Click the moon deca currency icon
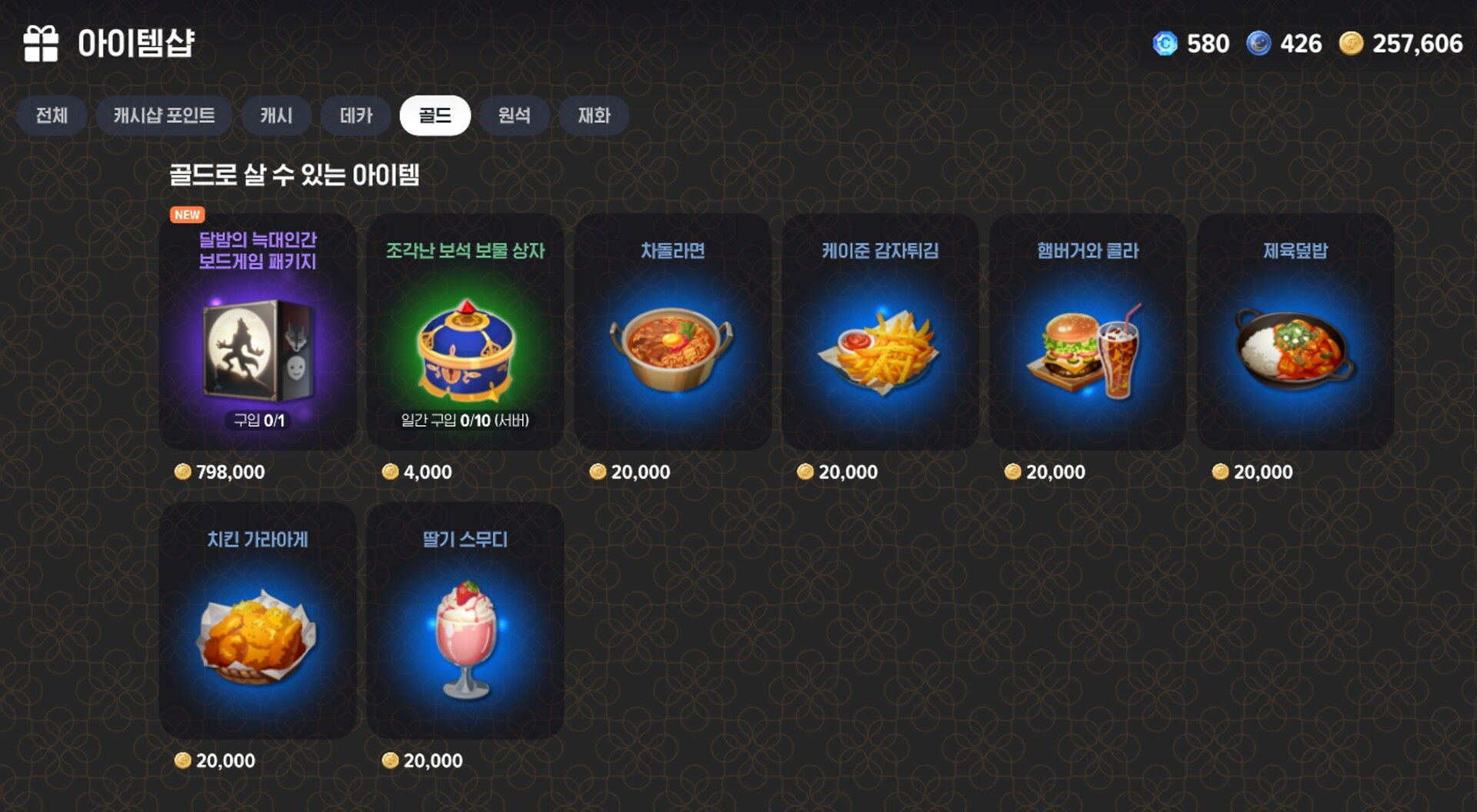 [x=1259, y=43]
